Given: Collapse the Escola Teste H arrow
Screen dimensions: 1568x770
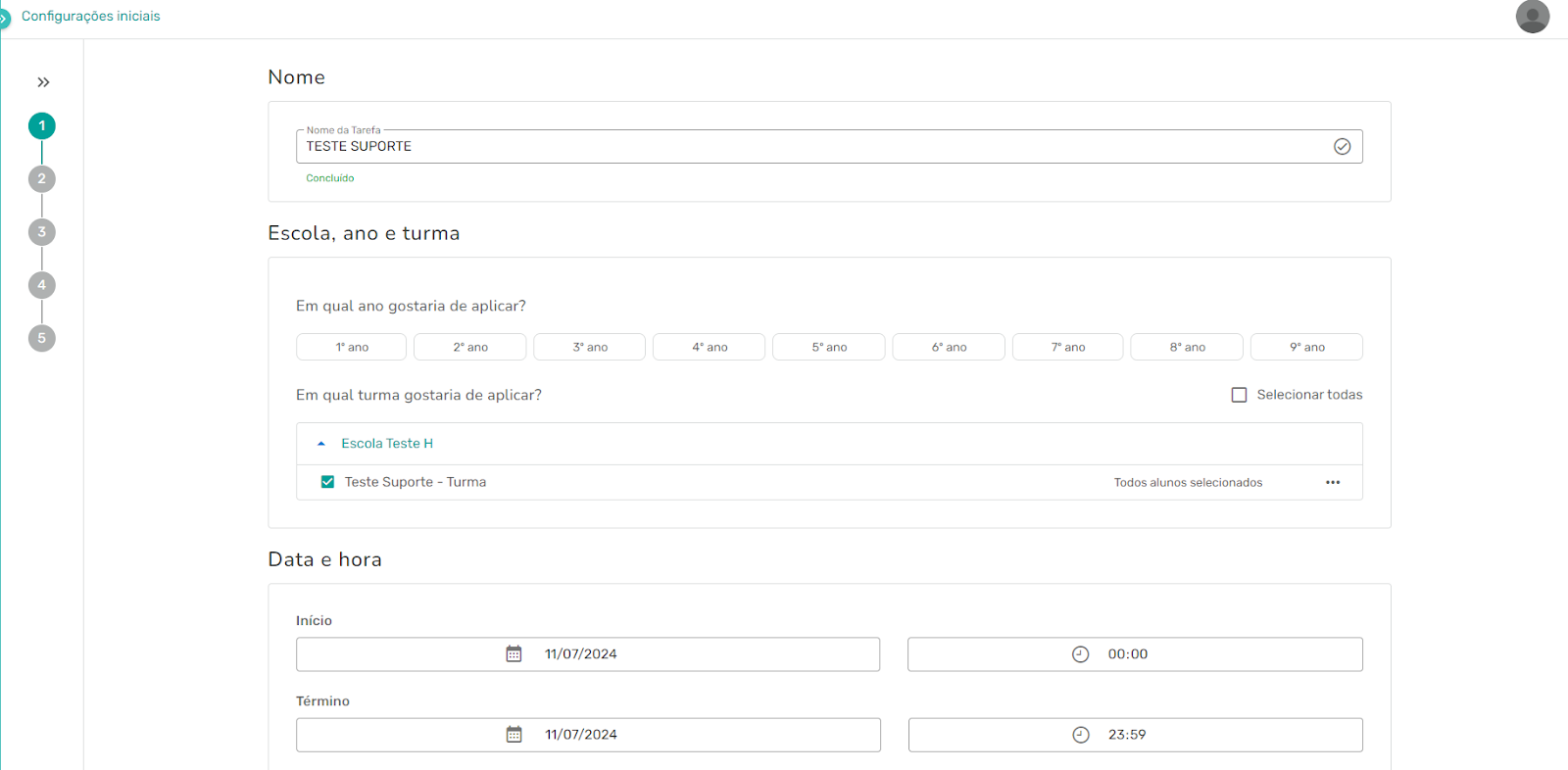Looking at the screenshot, I should pos(320,444).
